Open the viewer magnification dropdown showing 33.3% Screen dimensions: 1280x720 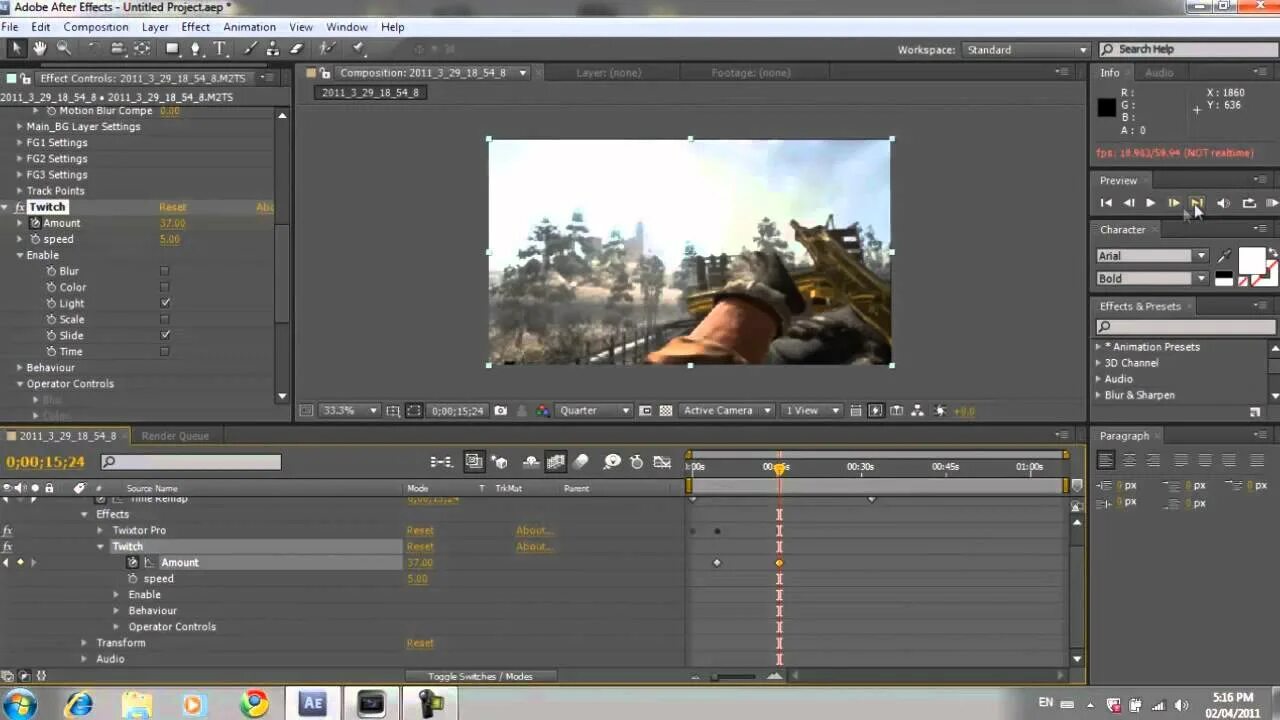351,410
